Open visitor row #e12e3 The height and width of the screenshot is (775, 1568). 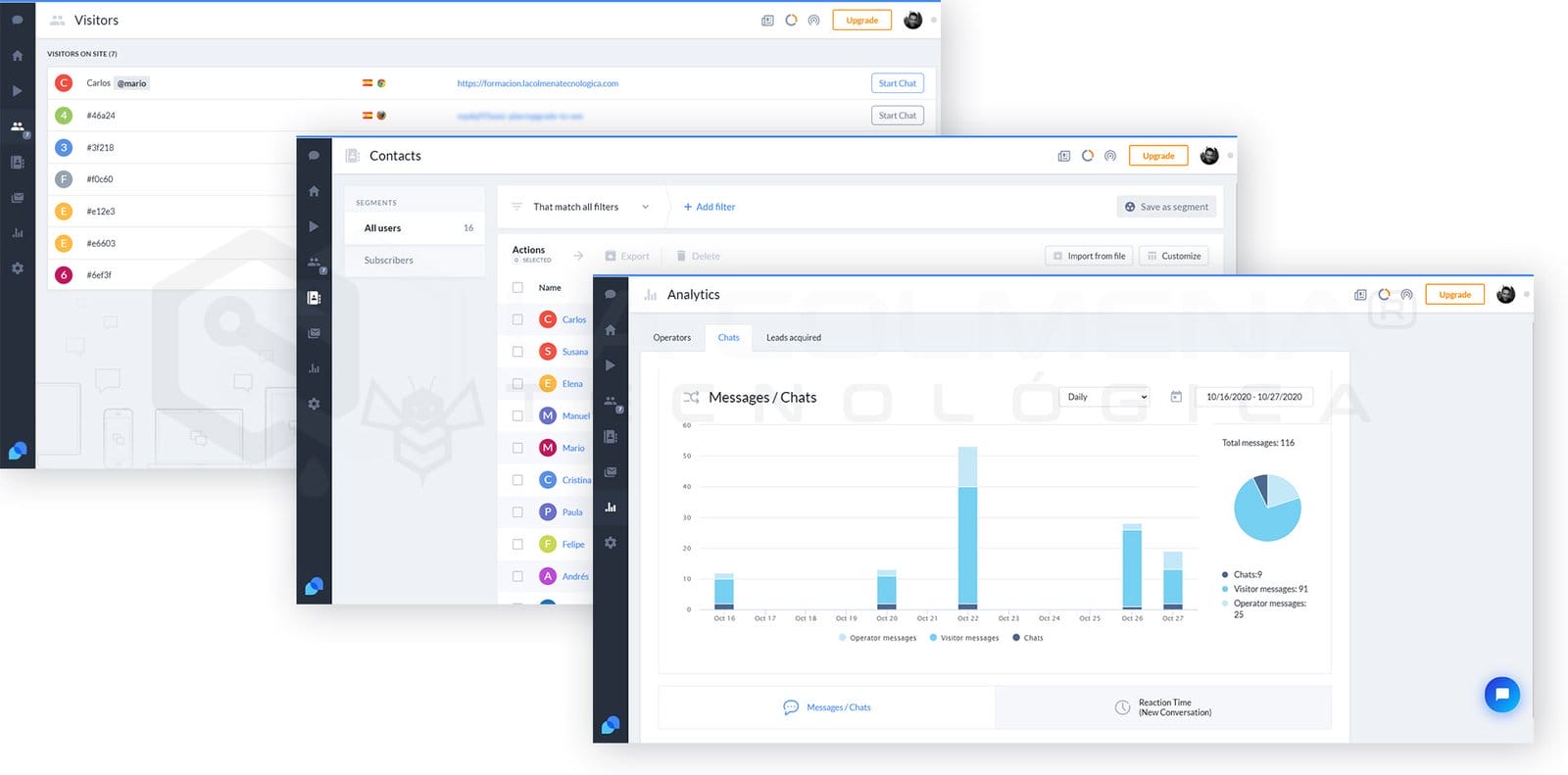click(x=171, y=212)
